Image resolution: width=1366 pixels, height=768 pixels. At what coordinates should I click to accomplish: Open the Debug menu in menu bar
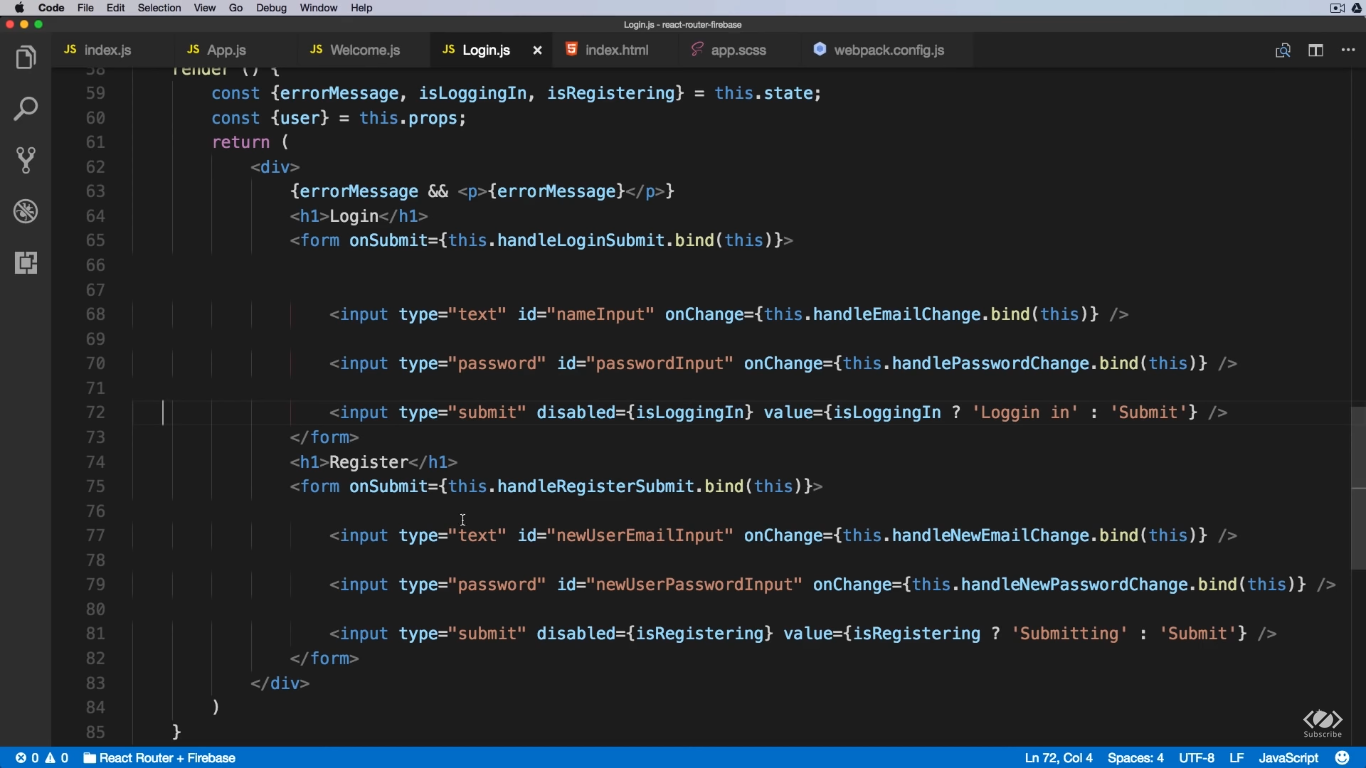pos(272,8)
